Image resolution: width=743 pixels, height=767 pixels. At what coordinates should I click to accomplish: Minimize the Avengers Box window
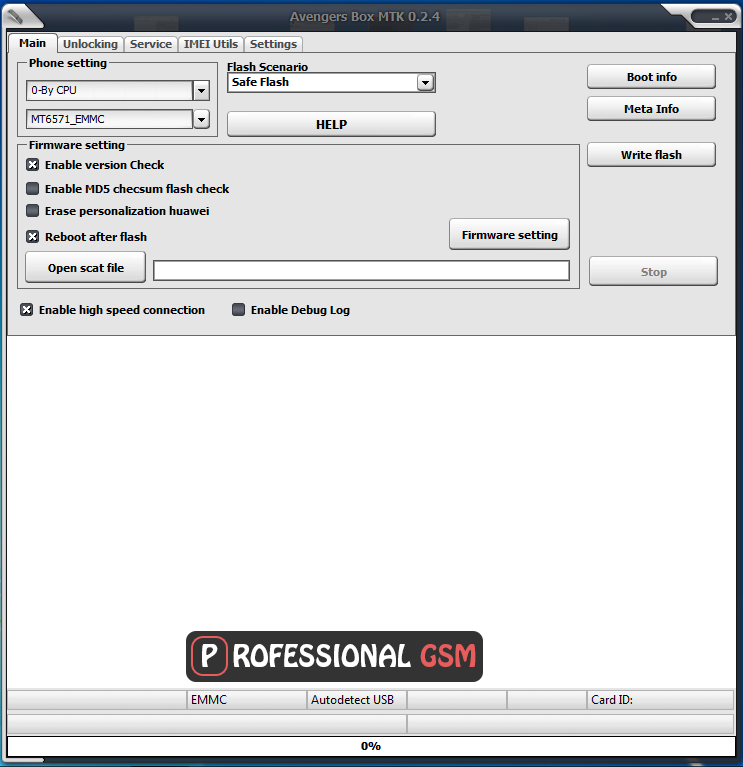pos(715,17)
